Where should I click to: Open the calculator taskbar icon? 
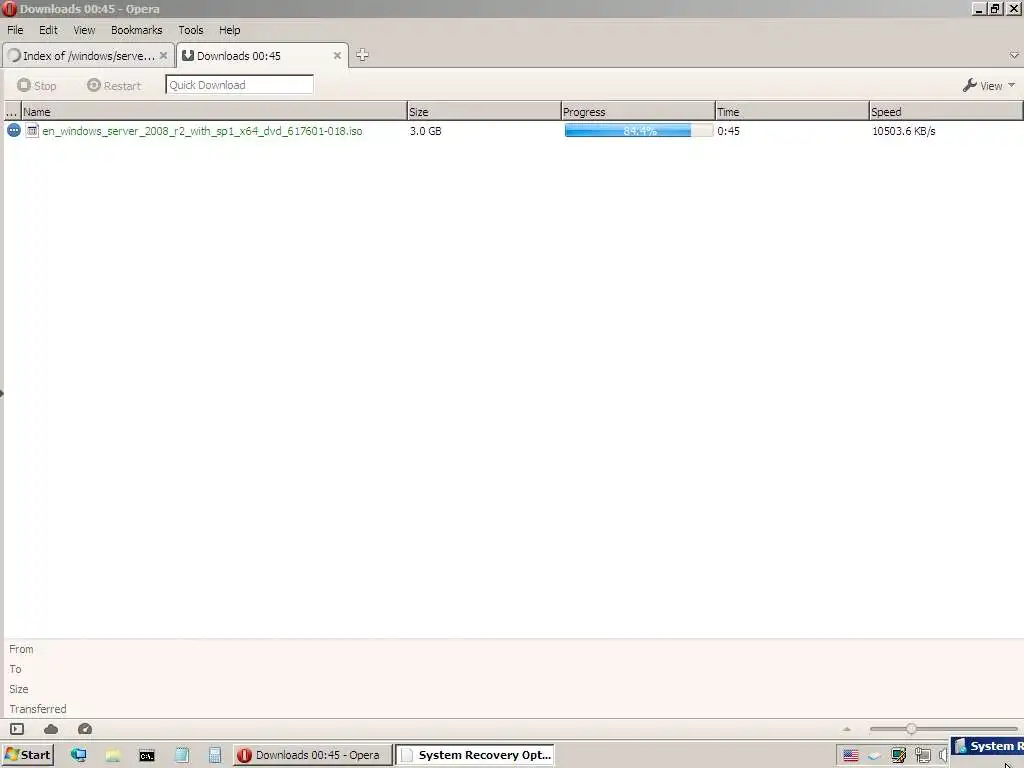(x=215, y=755)
